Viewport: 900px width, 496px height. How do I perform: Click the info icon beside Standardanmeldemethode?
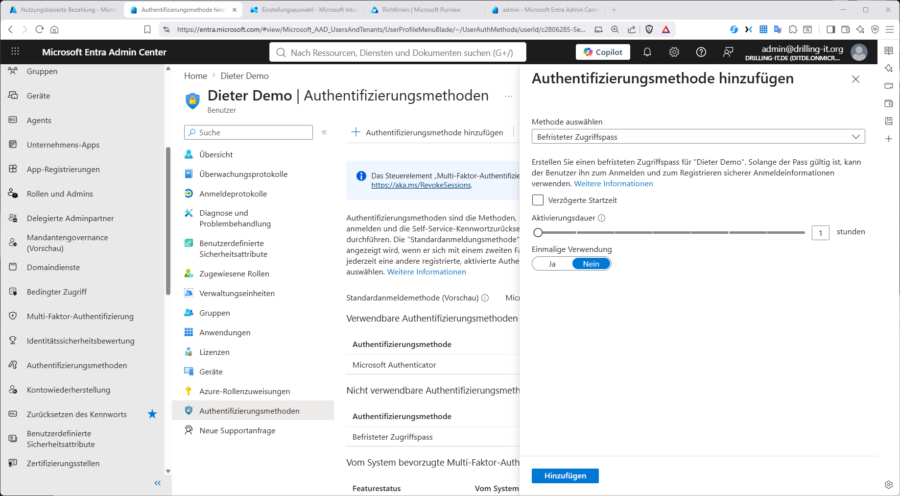point(485,298)
